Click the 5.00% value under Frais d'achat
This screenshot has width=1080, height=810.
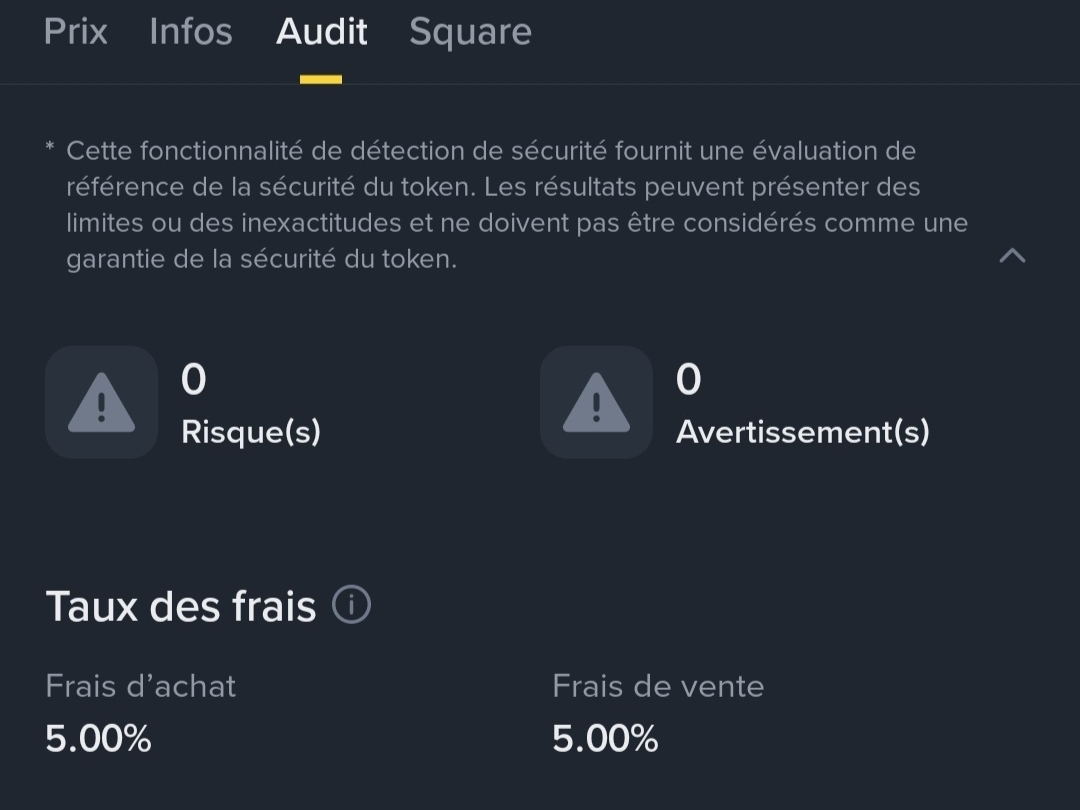pyautogui.click(x=98, y=739)
